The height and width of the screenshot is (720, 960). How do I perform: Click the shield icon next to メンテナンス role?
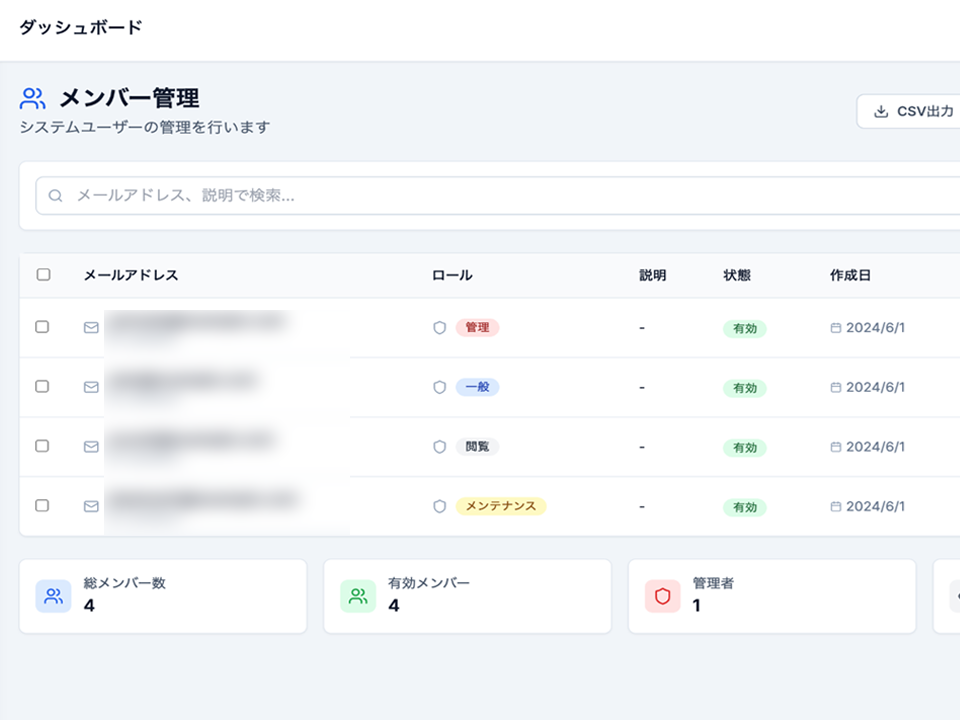(439, 507)
